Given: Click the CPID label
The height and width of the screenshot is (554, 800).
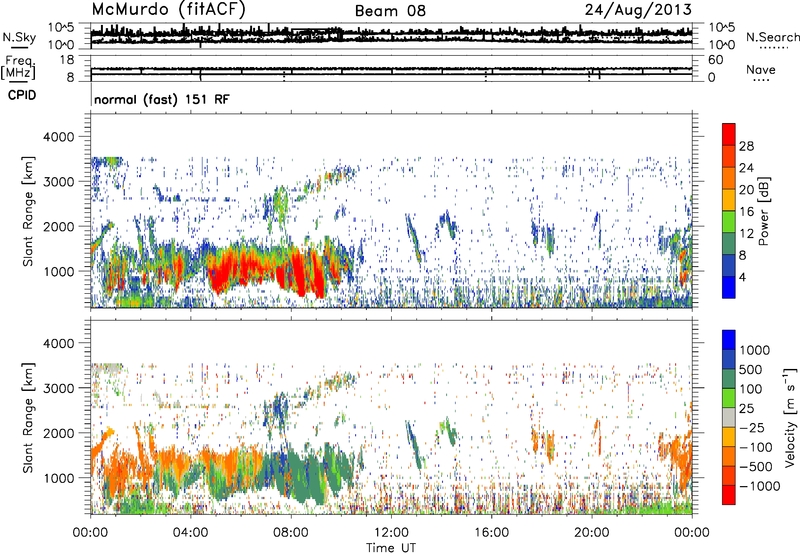Looking at the screenshot, I should (x=22, y=95).
